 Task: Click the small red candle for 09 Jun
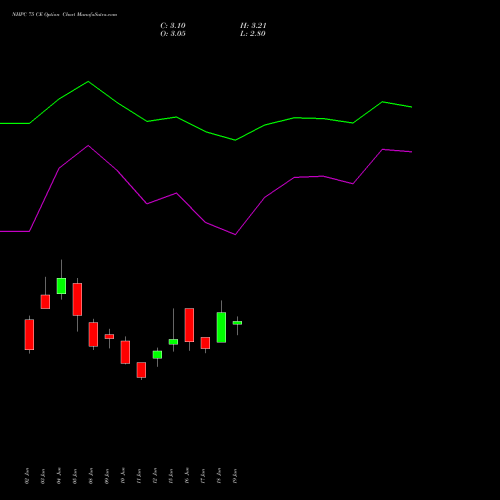(x=109, y=337)
